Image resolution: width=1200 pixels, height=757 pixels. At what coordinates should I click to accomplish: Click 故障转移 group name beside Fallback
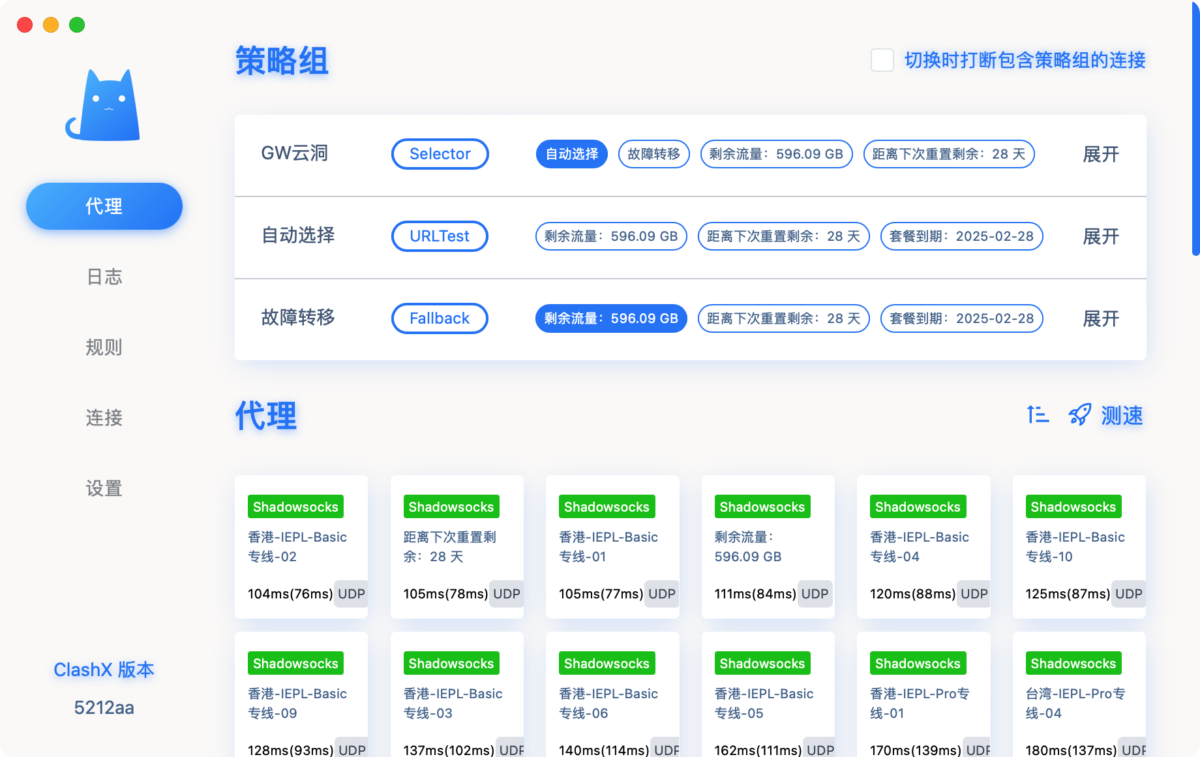298,317
